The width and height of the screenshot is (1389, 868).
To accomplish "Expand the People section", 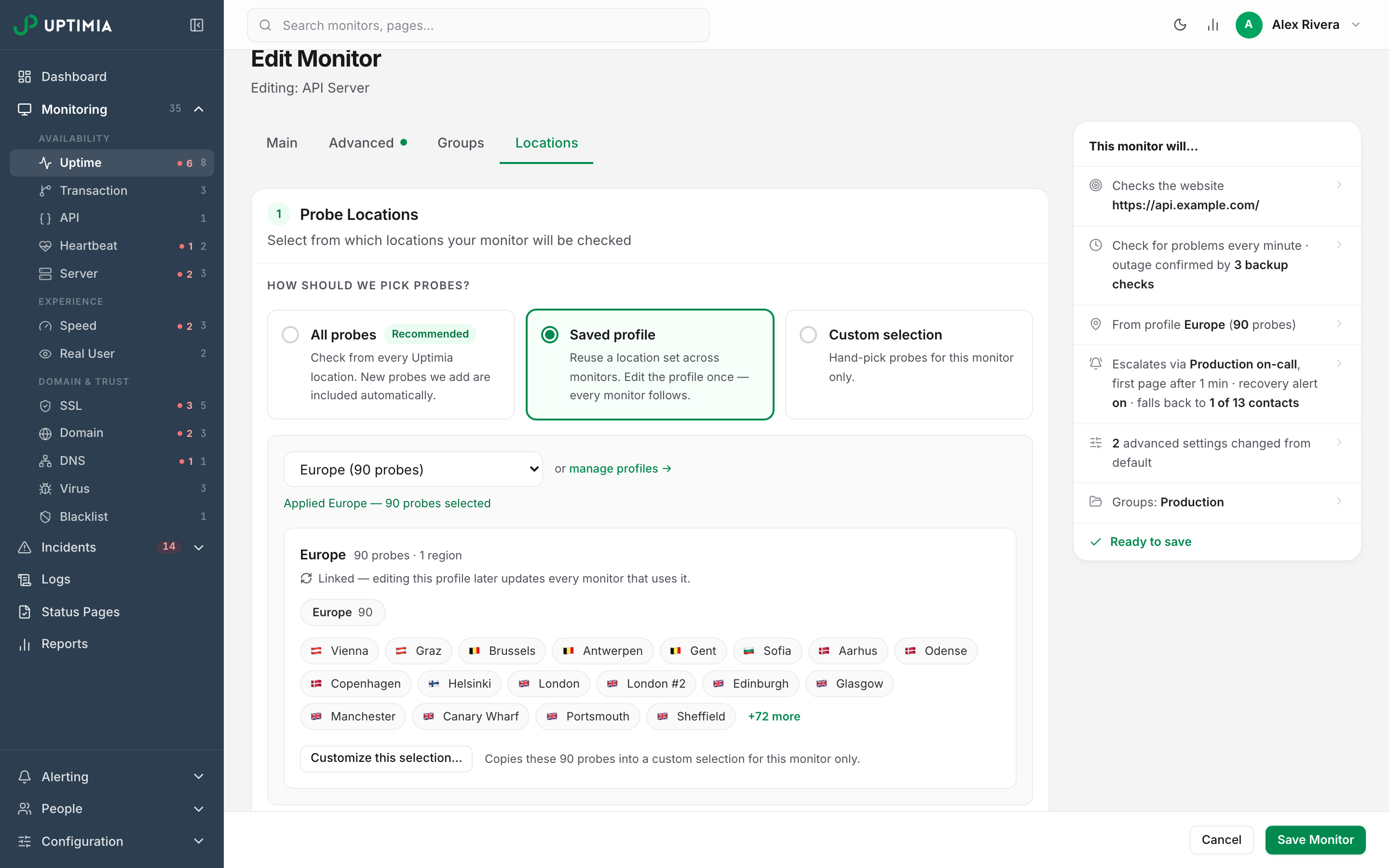I will [x=199, y=809].
